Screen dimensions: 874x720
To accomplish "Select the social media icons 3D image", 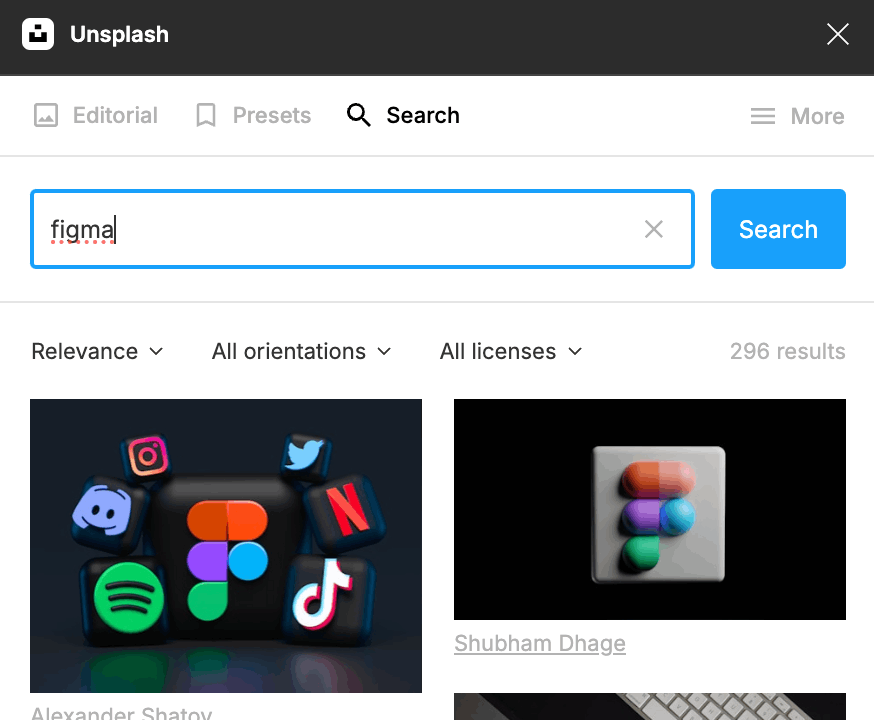I will click(x=226, y=546).
